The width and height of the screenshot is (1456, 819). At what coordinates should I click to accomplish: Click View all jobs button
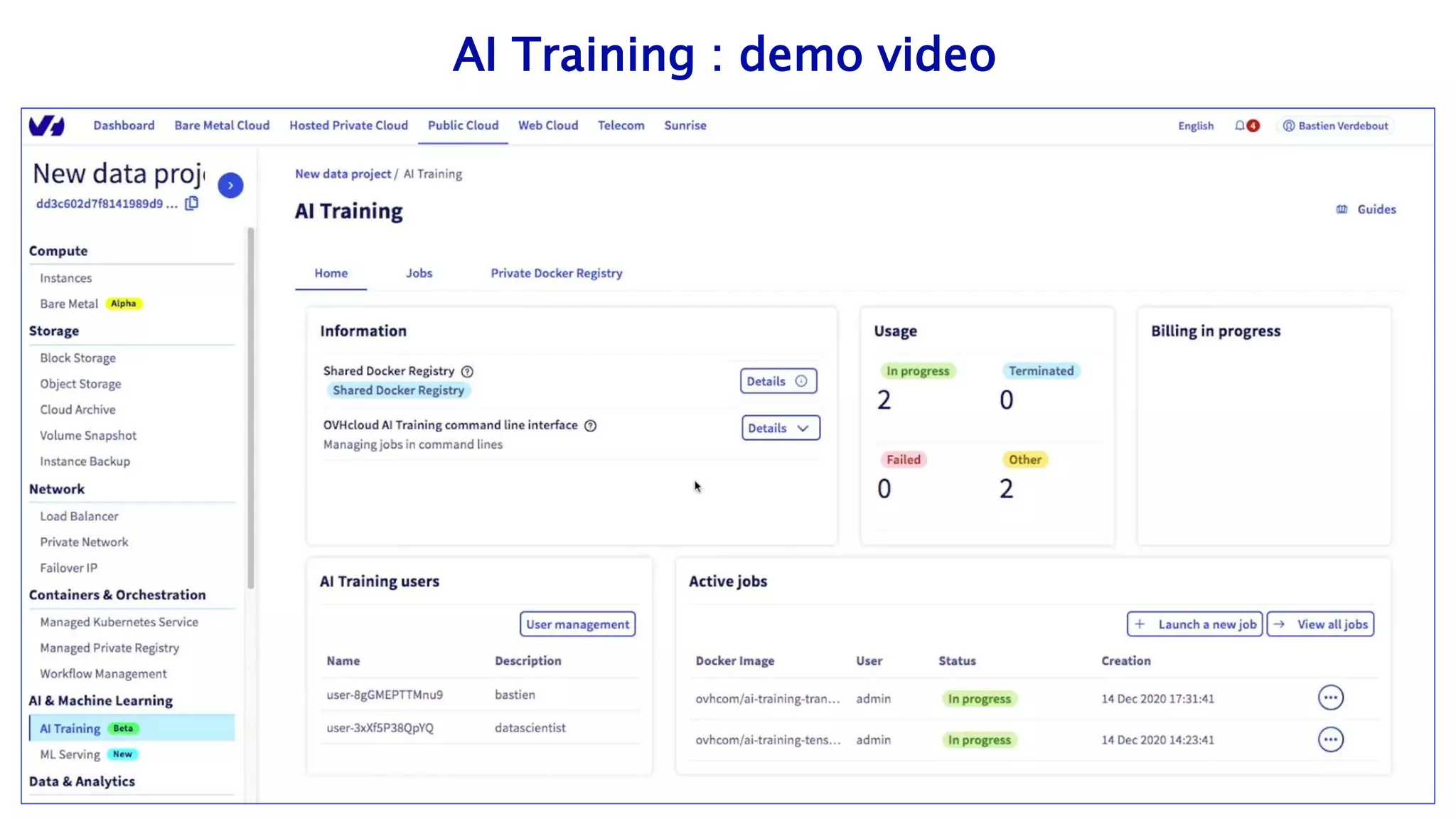[x=1320, y=624]
